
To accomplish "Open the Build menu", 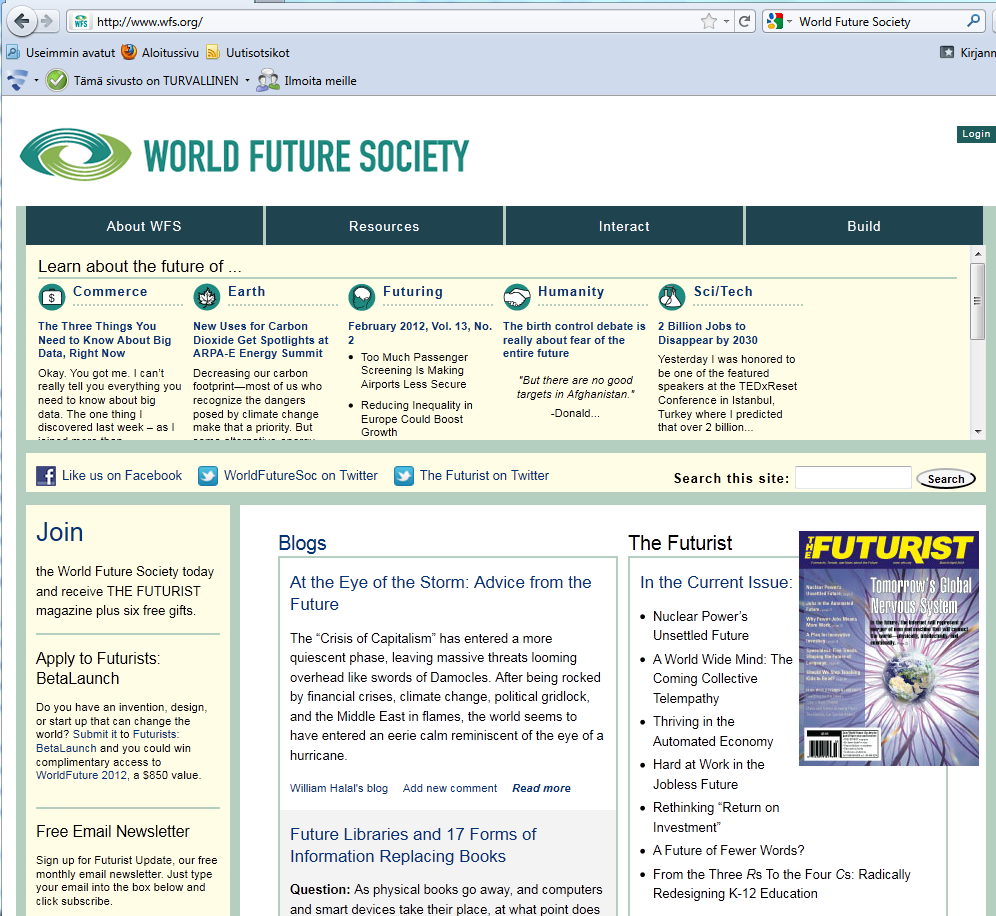I will (x=864, y=226).
